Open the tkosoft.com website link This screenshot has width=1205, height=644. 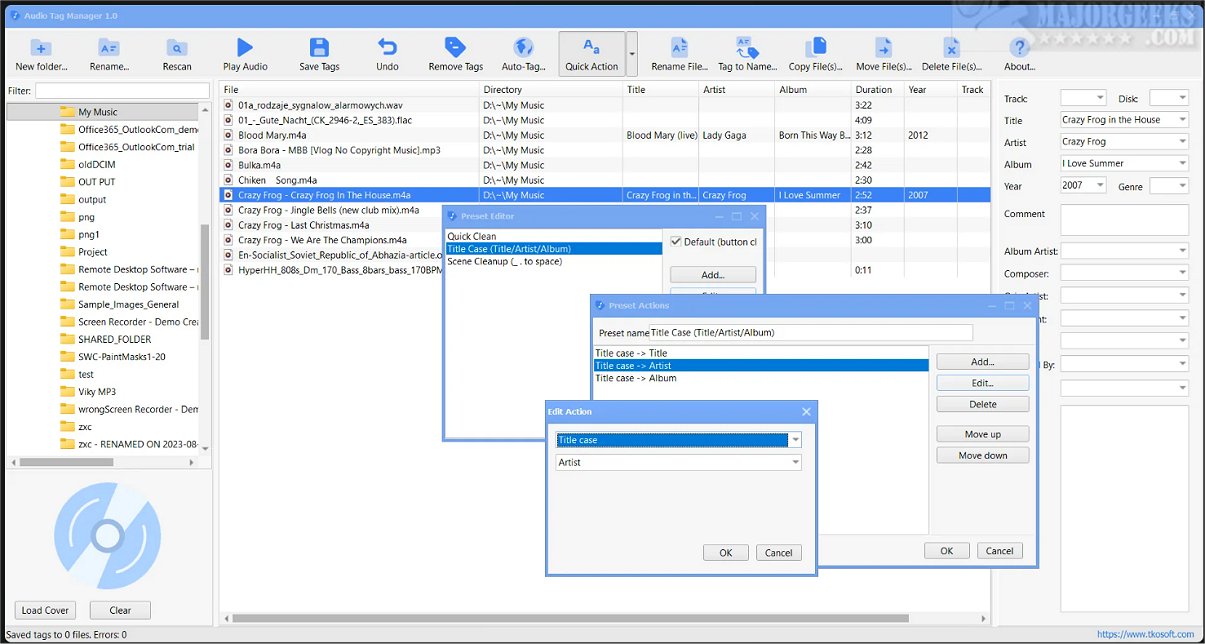(x=1147, y=634)
